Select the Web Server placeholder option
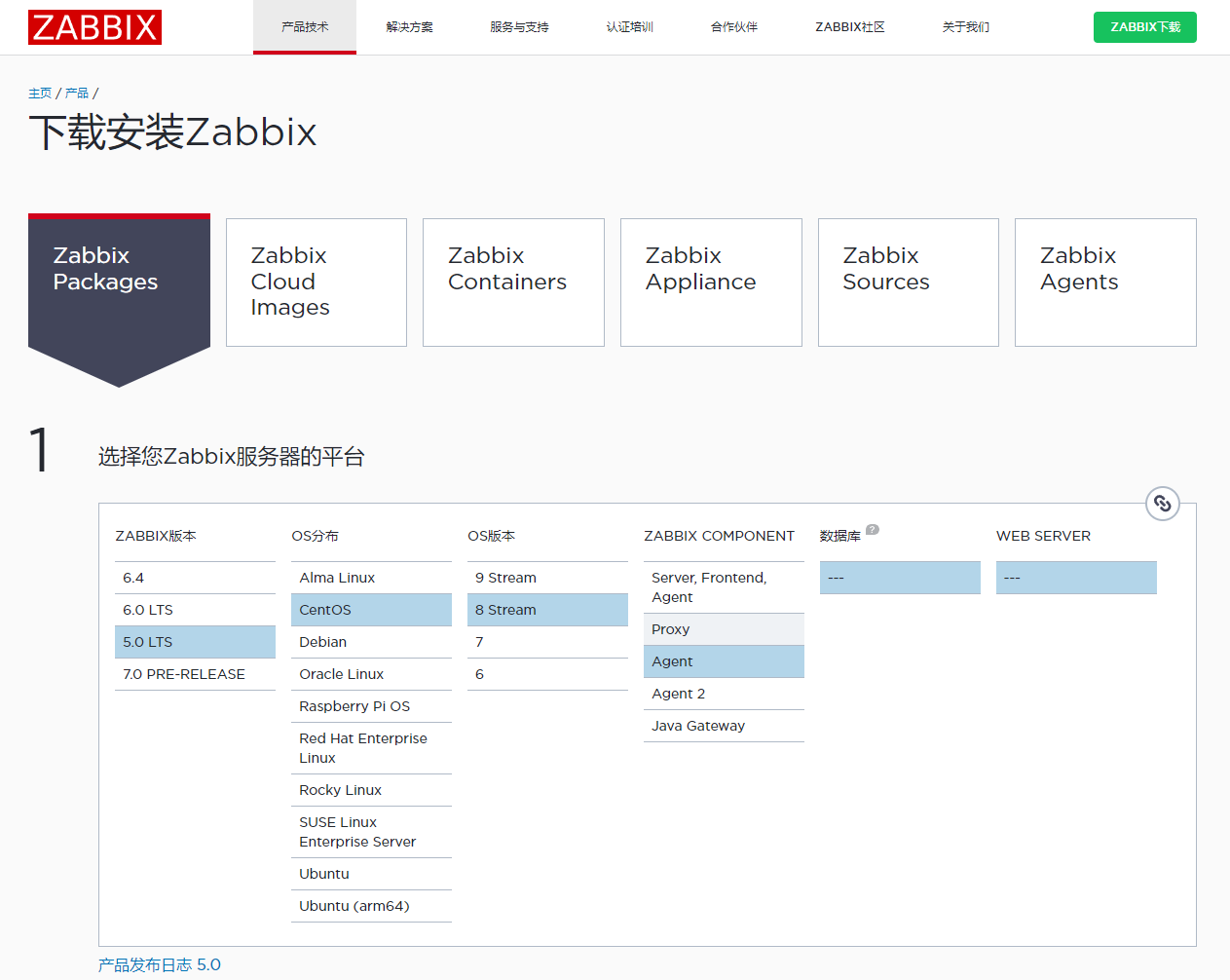The height and width of the screenshot is (980, 1230). tap(1075, 578)
